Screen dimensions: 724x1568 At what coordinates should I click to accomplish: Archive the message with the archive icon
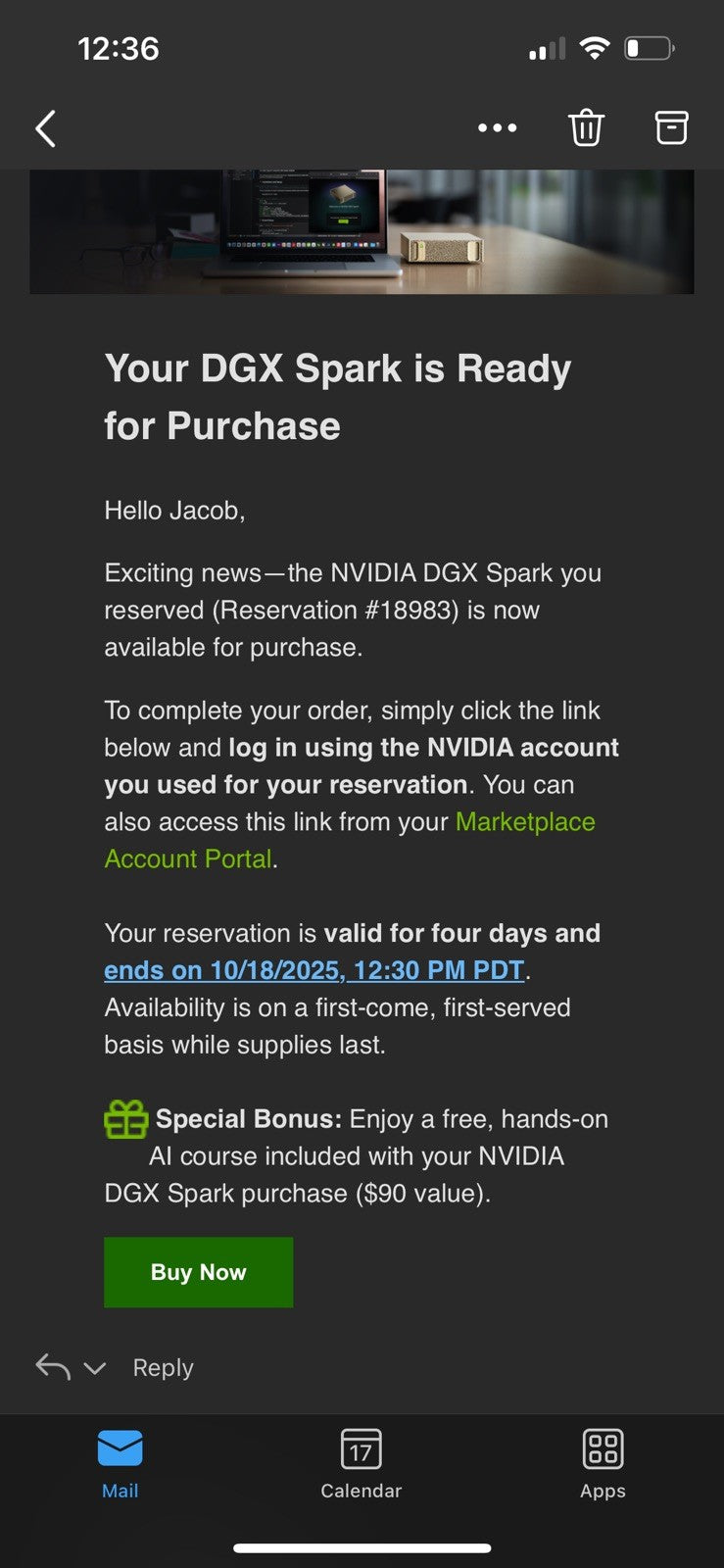671,127
